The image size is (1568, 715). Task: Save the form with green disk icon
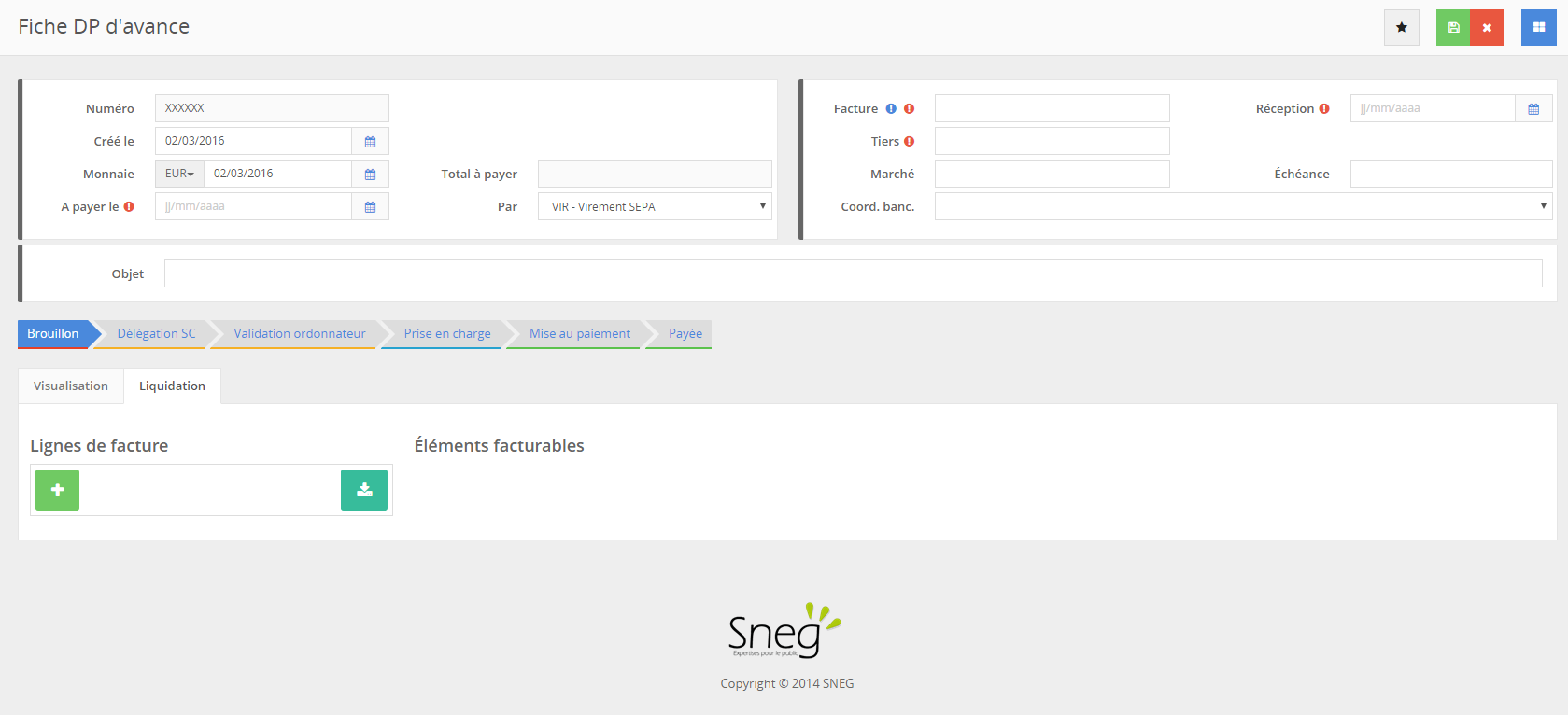click(1453, 28)
